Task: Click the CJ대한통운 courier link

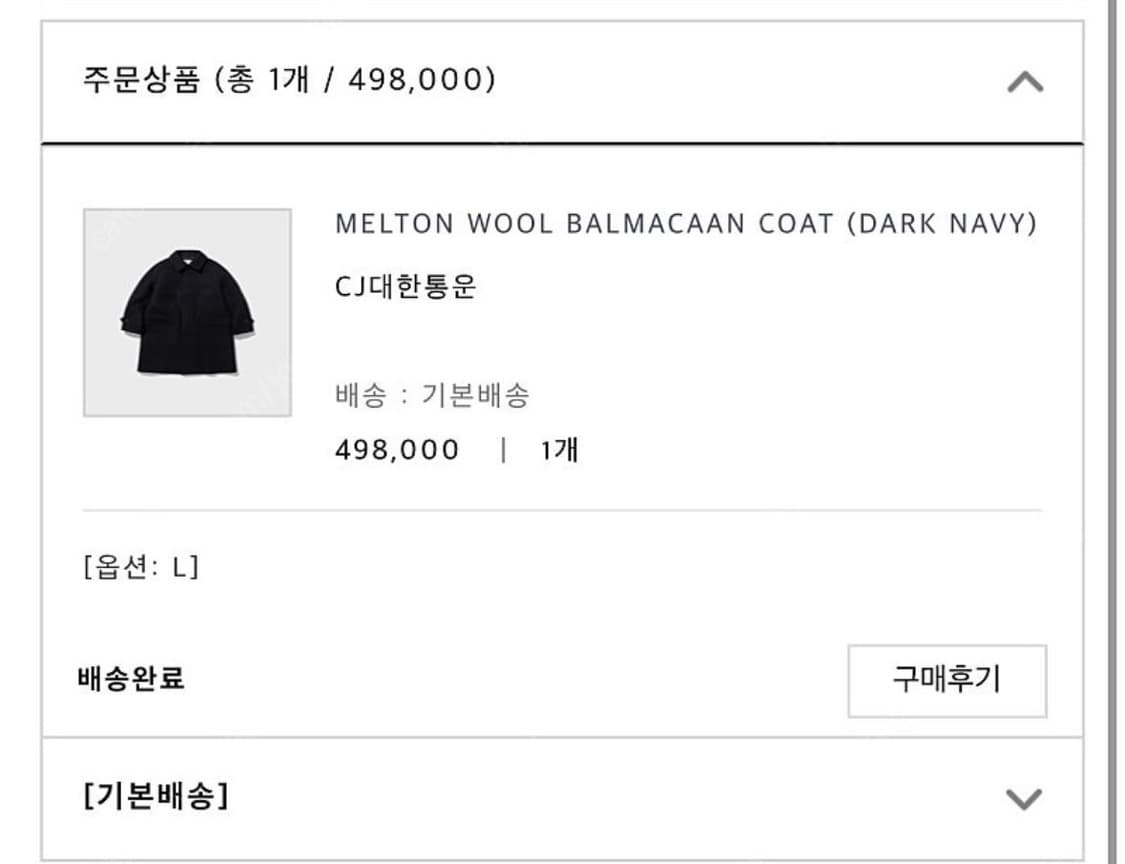Action: [x=406, y=287]
